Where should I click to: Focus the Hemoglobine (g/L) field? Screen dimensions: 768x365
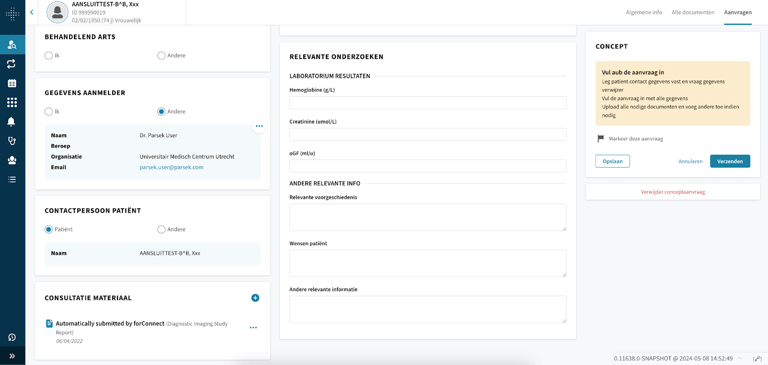click(428, 103)
